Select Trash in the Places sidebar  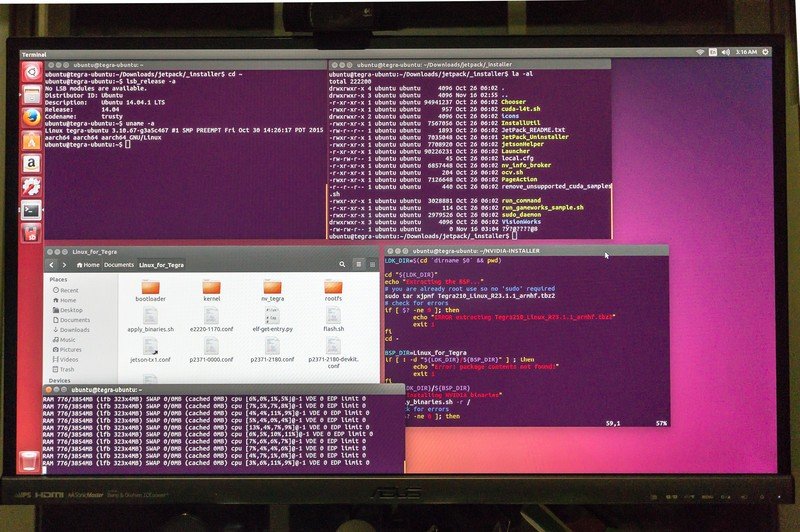click(x=64, y=369)
